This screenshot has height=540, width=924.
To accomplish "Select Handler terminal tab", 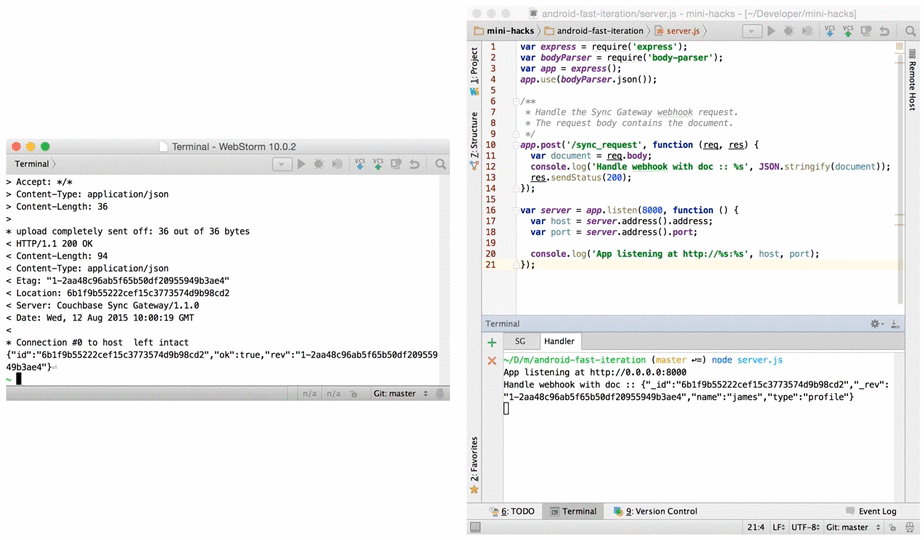I will click(559, 341).
